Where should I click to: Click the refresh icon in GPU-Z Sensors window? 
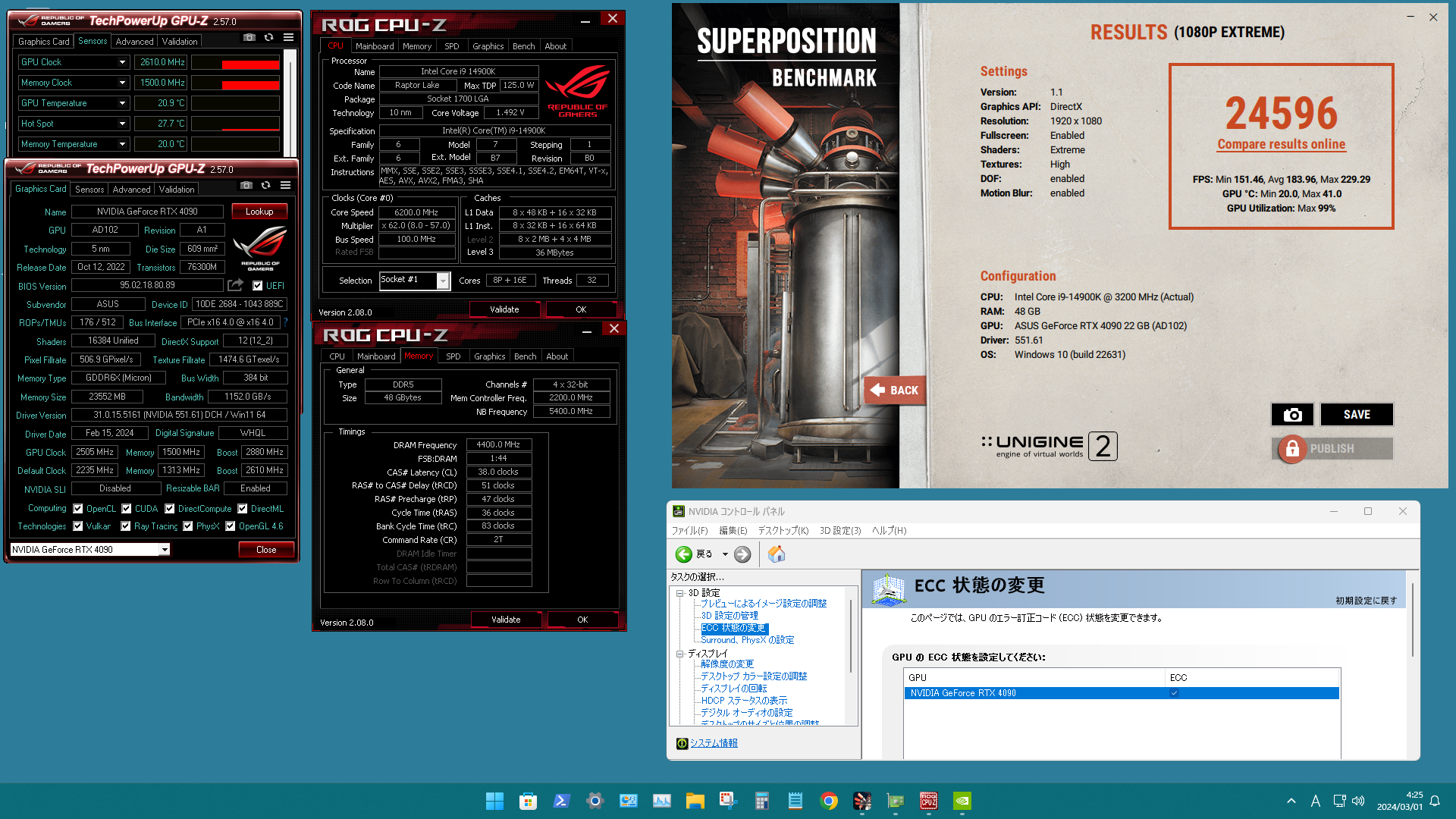(x=268, y=37)
